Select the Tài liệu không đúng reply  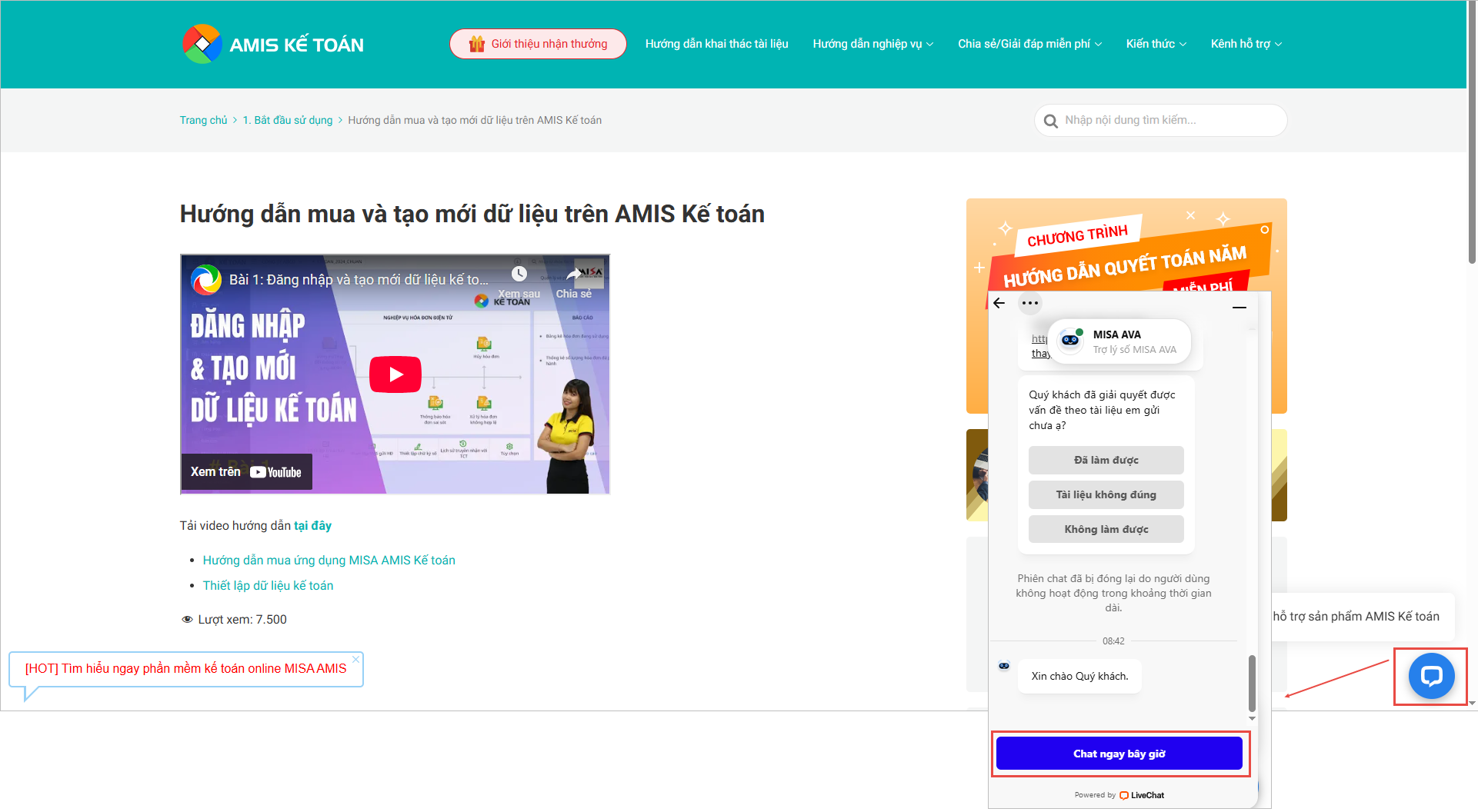[1106, 495]
